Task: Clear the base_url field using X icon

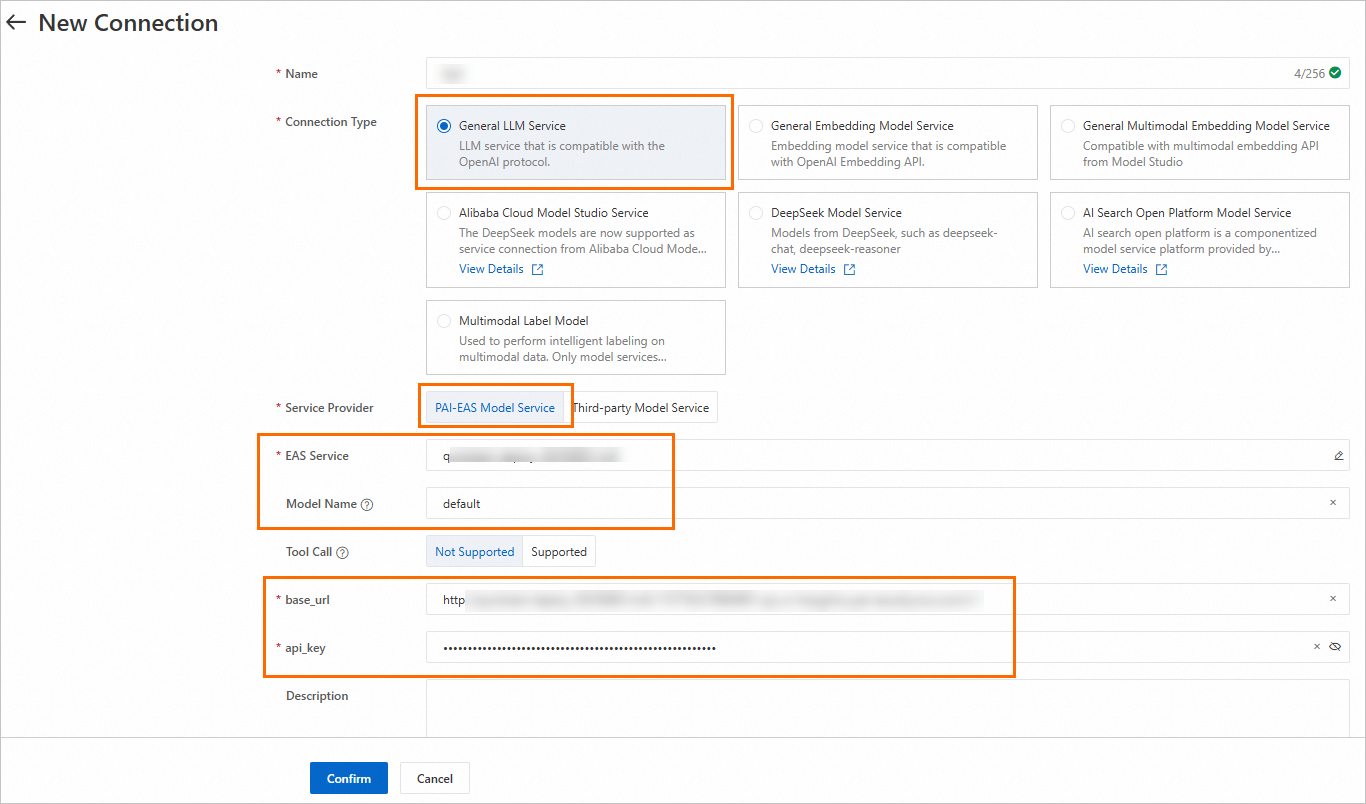Action: pos(1333,599)
